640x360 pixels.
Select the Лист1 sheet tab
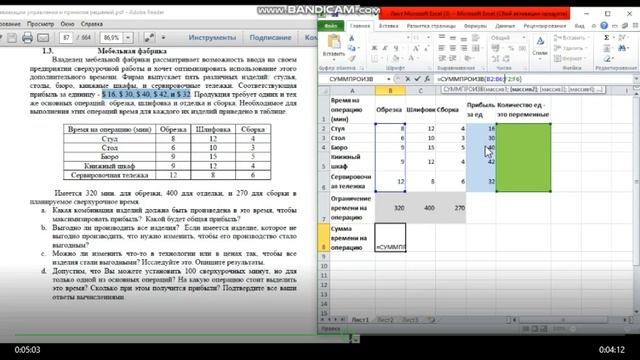(x=360, y=320)
